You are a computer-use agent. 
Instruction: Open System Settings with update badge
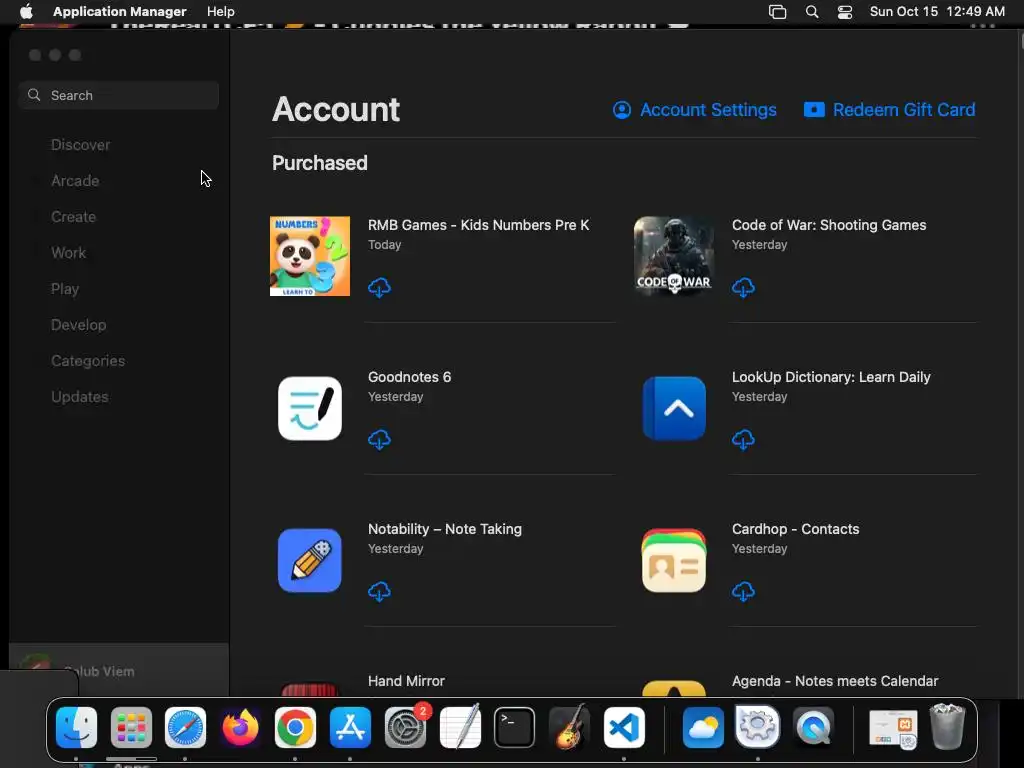[405, 727]
